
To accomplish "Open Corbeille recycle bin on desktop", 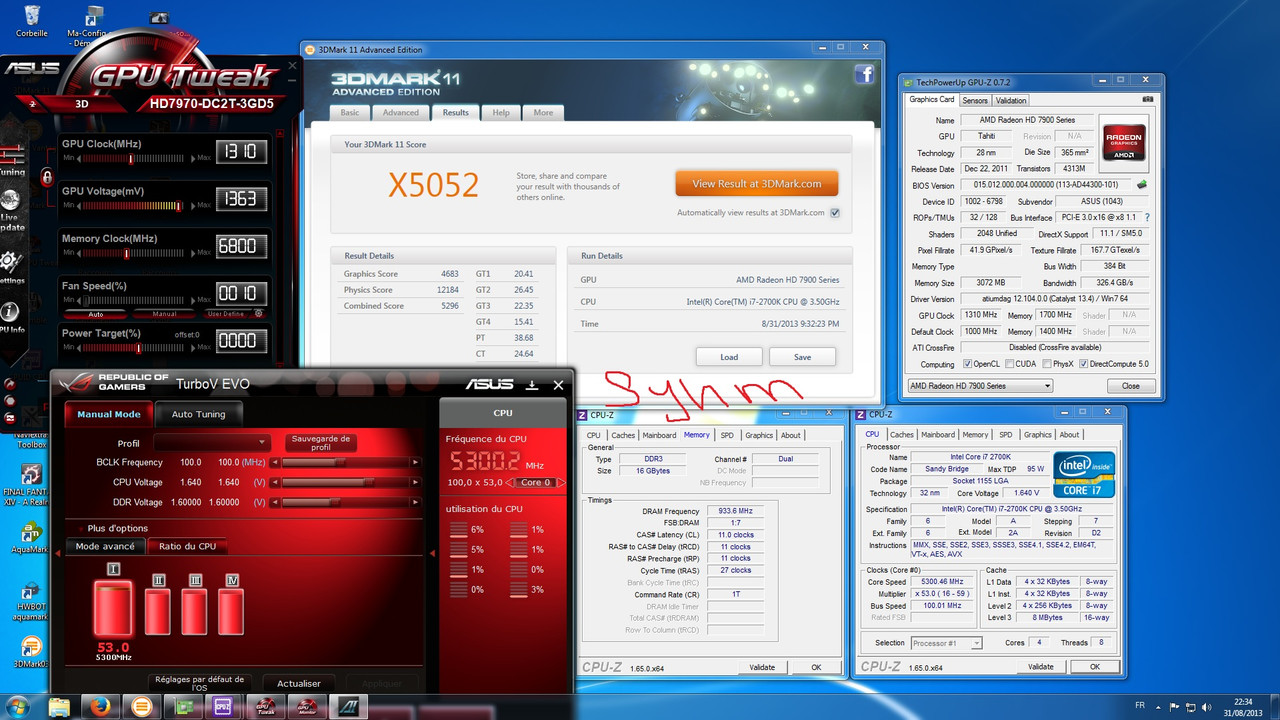I will tap(32, 20).
